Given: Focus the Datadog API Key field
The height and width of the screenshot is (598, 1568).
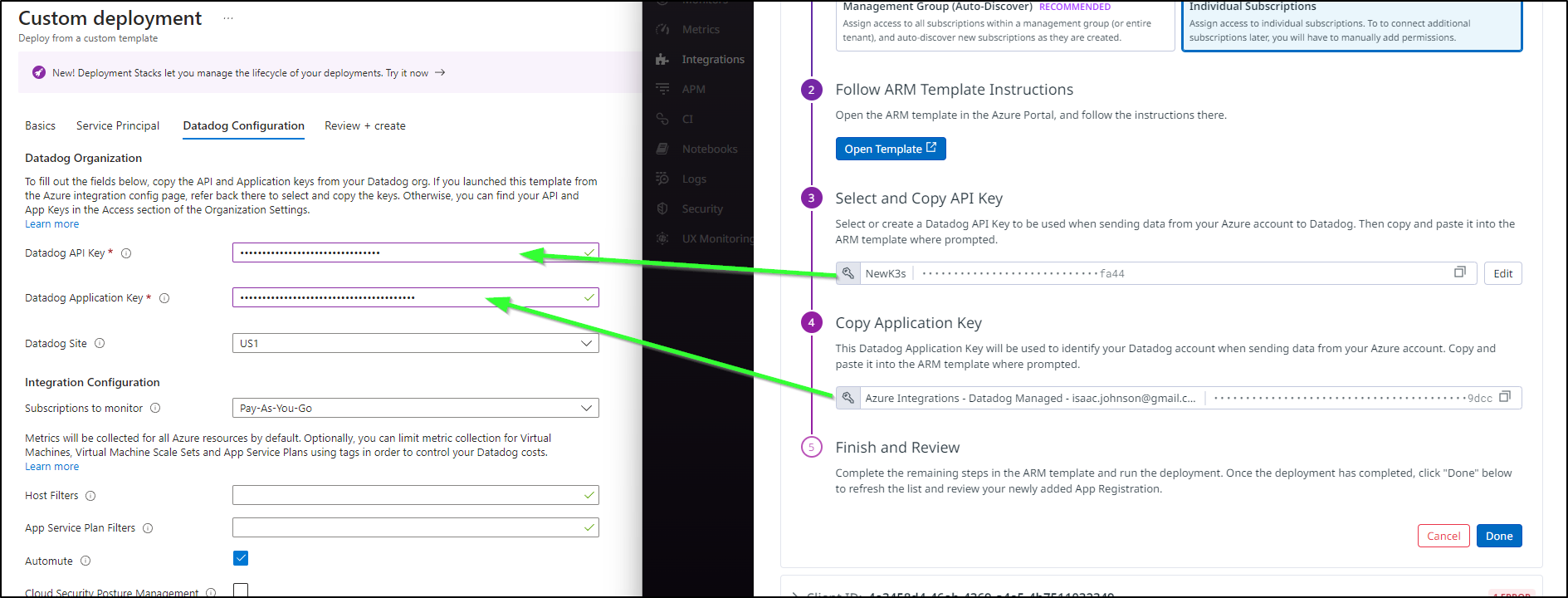Looking at the screenshot, I should tap(416, 252).
